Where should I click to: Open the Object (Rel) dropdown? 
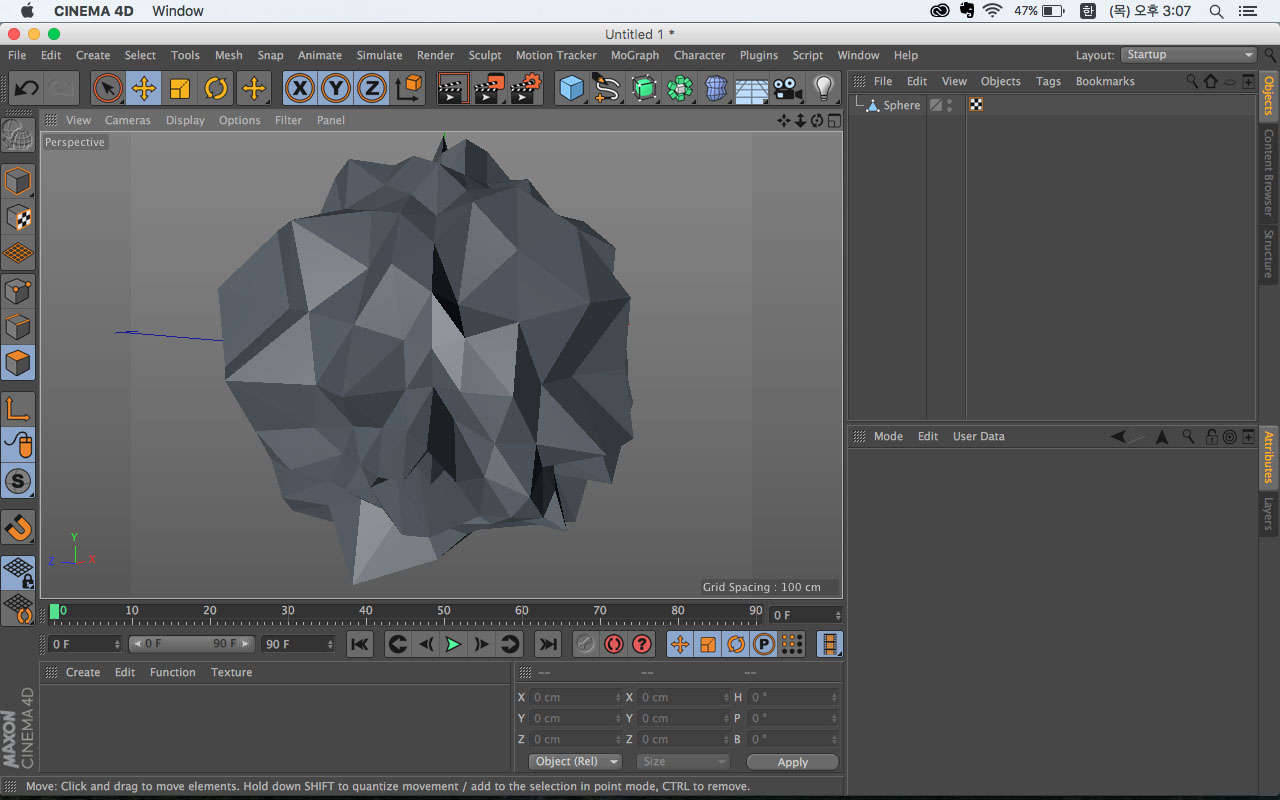coord(575,762)
